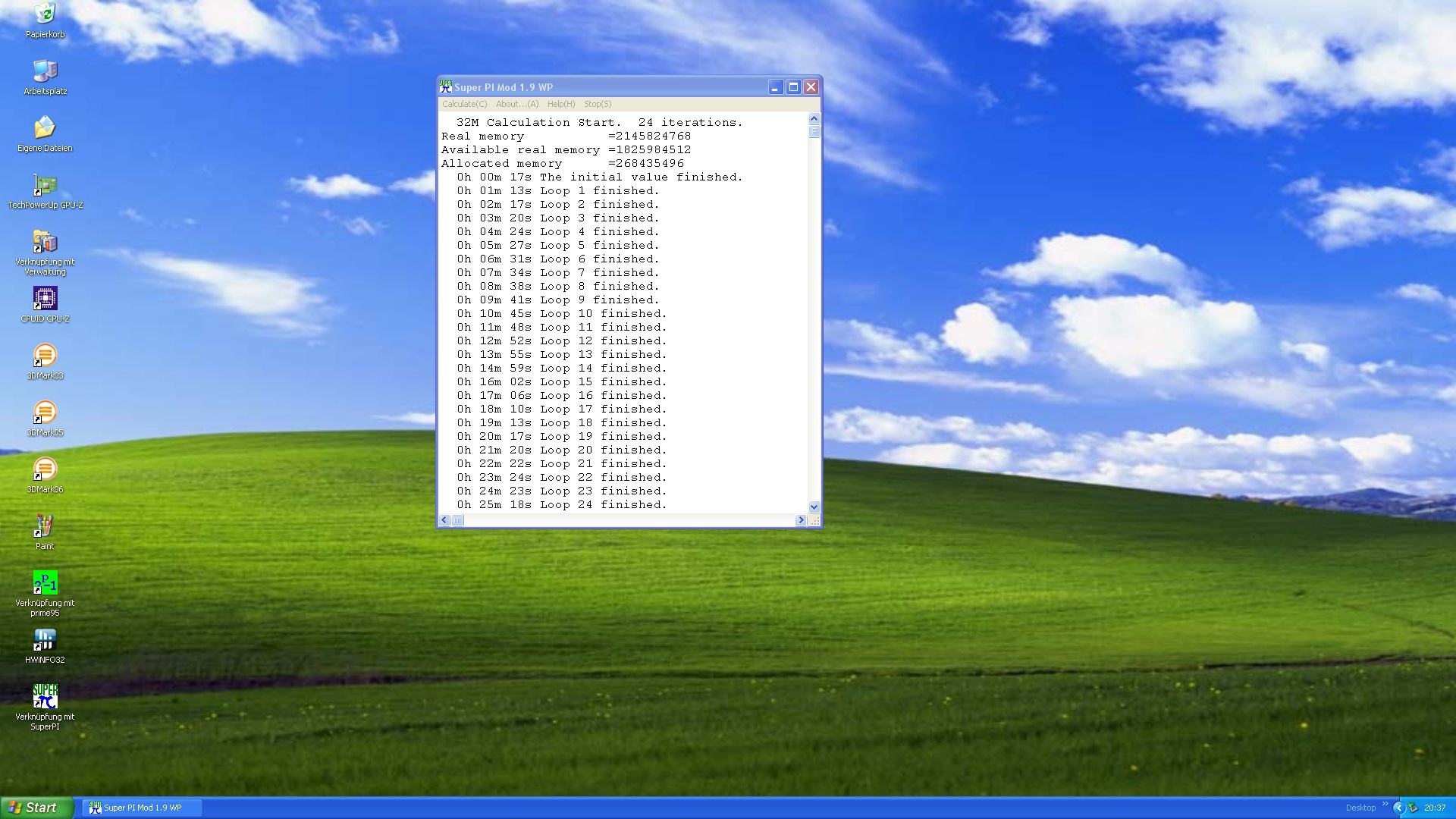This screenshot has width=1456, height=819.
Task: Click the 'Loop 15 finished' line
Action: 562,381
